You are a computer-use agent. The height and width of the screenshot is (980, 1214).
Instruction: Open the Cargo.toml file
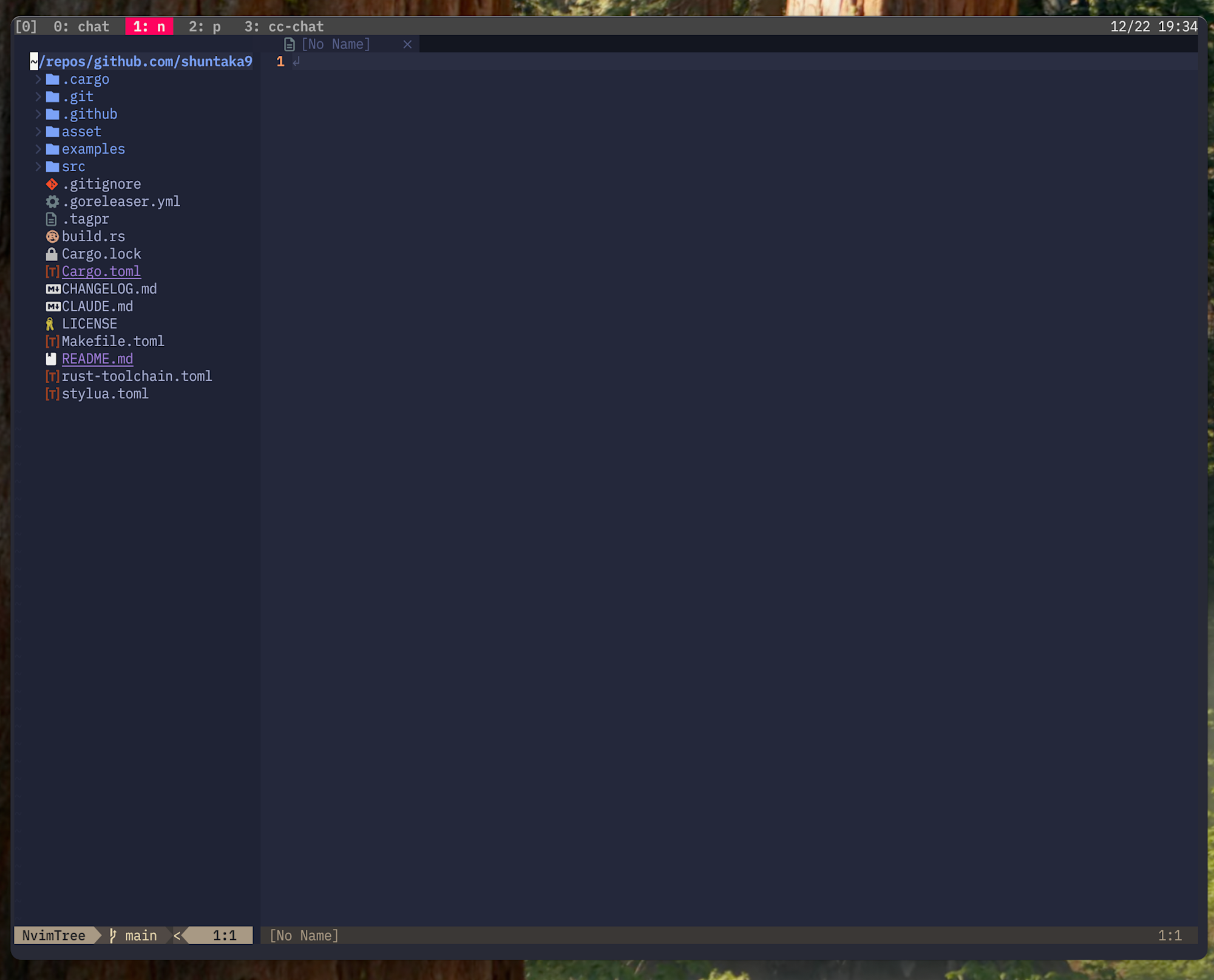101,271
